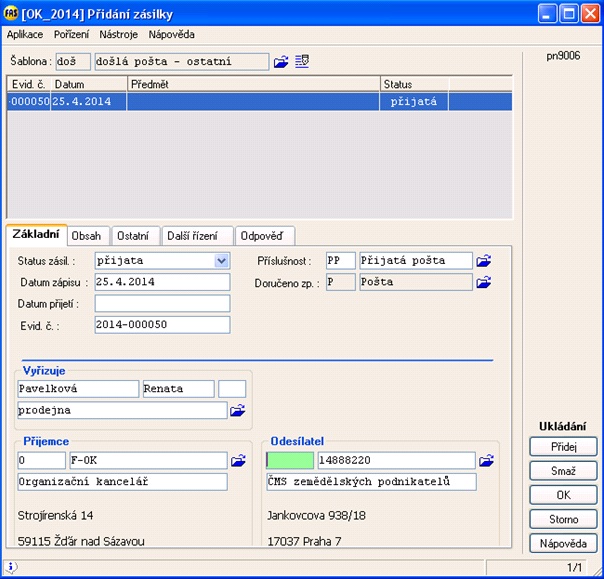Image resolution: width=604 pixels, height=579 pixels.
Task: Expand the Status zásil. dropdown
Action: pos(221,261)
